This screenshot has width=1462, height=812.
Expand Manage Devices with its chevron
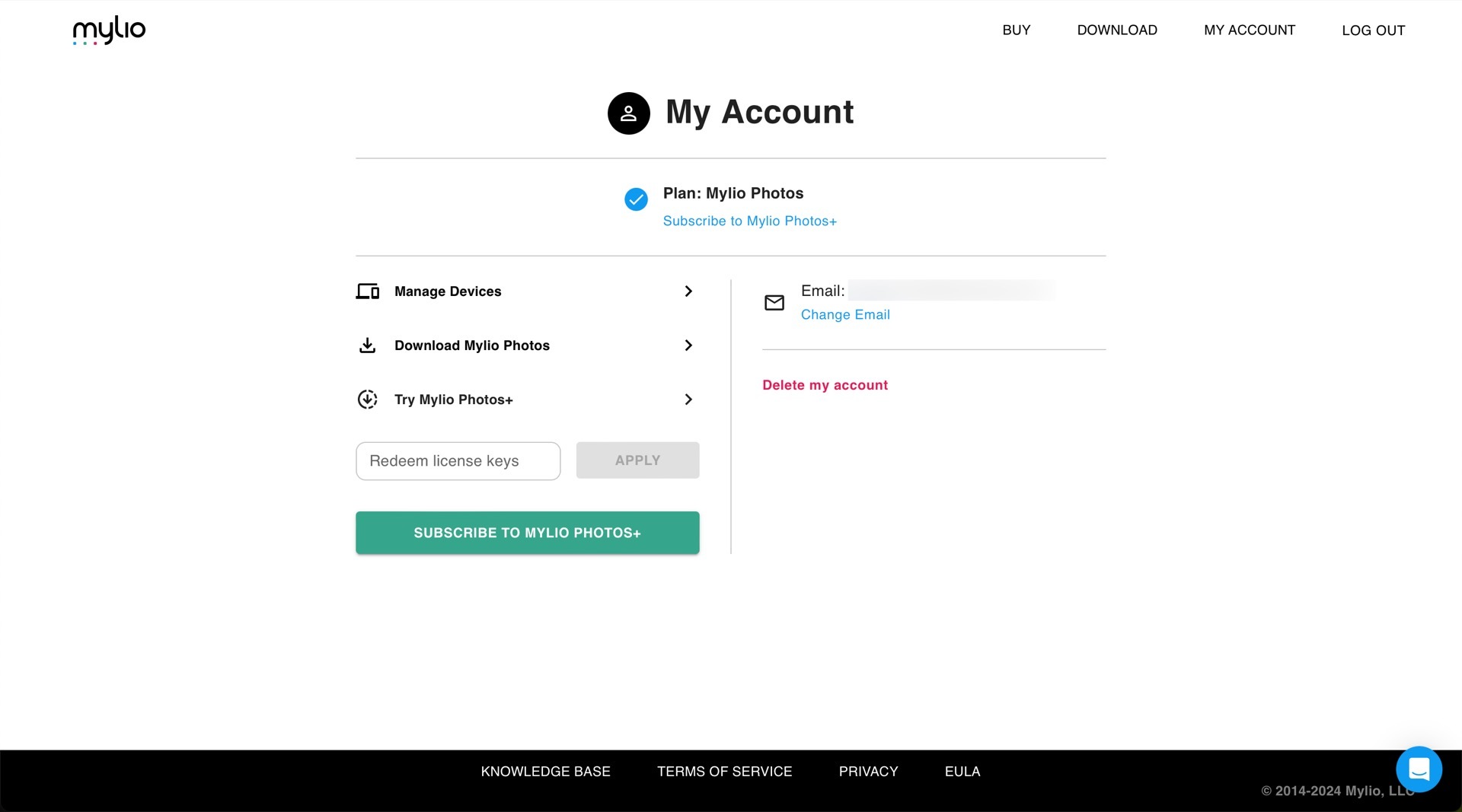tap(688, 291)
